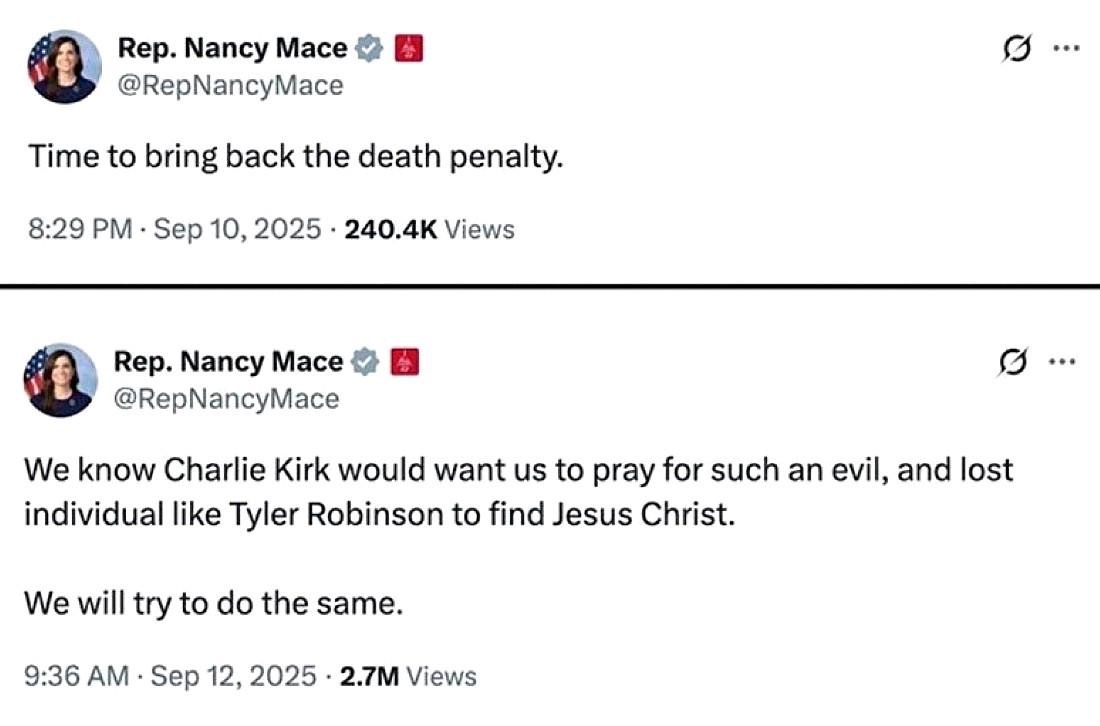Open the @RepNancyMace handle on the death penalty tweet
The image size is (1100, 726).
coord(230,86)
